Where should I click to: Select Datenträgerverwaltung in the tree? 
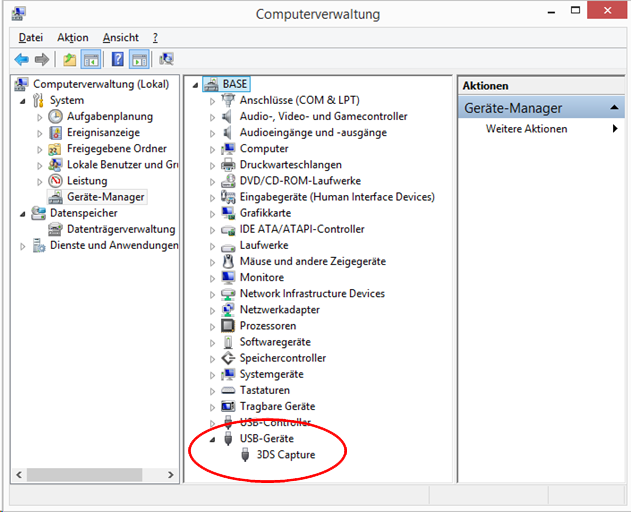tap(121, 229)
